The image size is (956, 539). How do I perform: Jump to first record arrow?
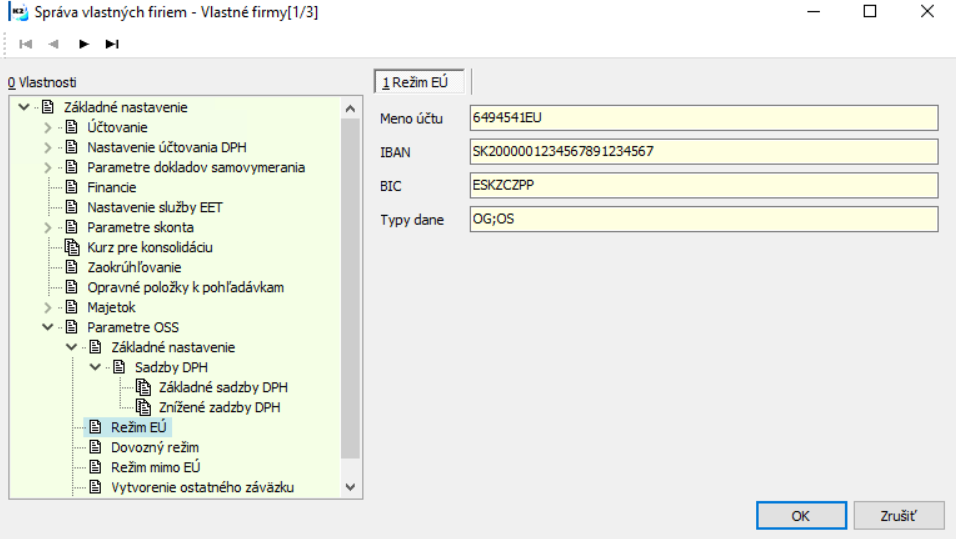26,44
